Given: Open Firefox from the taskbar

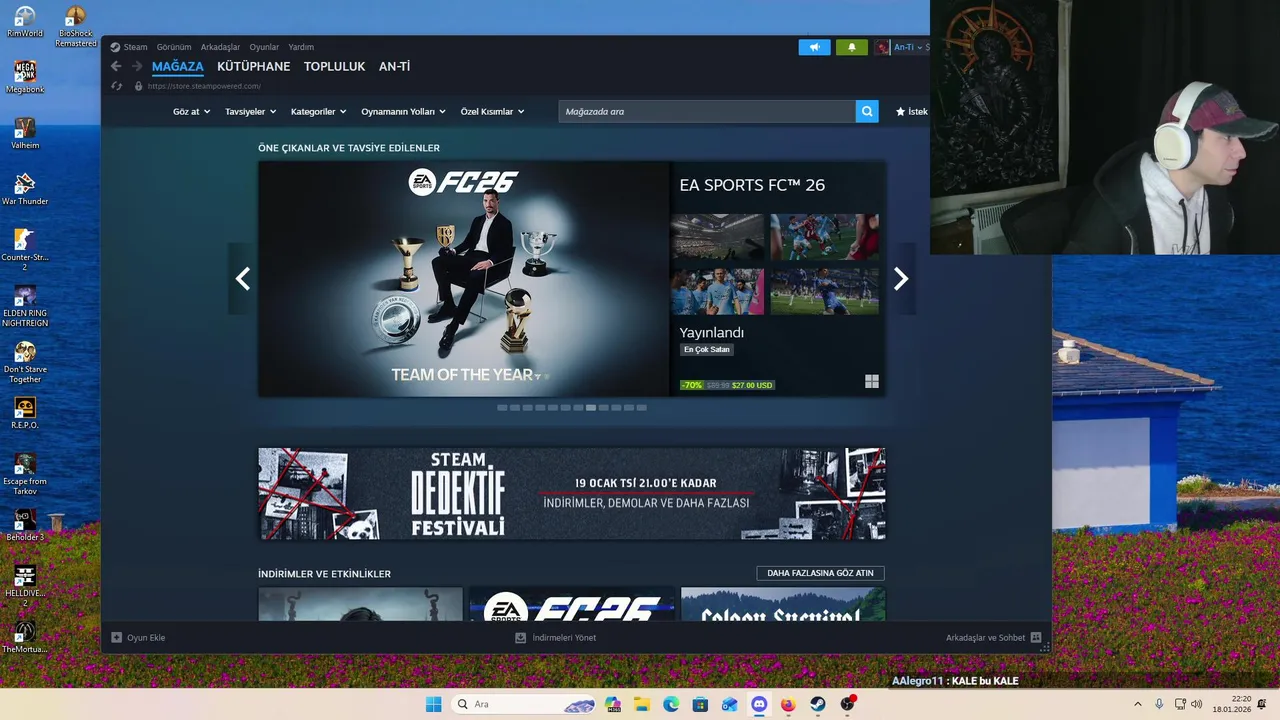Looking at the screenshot, I should pyautogui.click(x=788, y=704).
